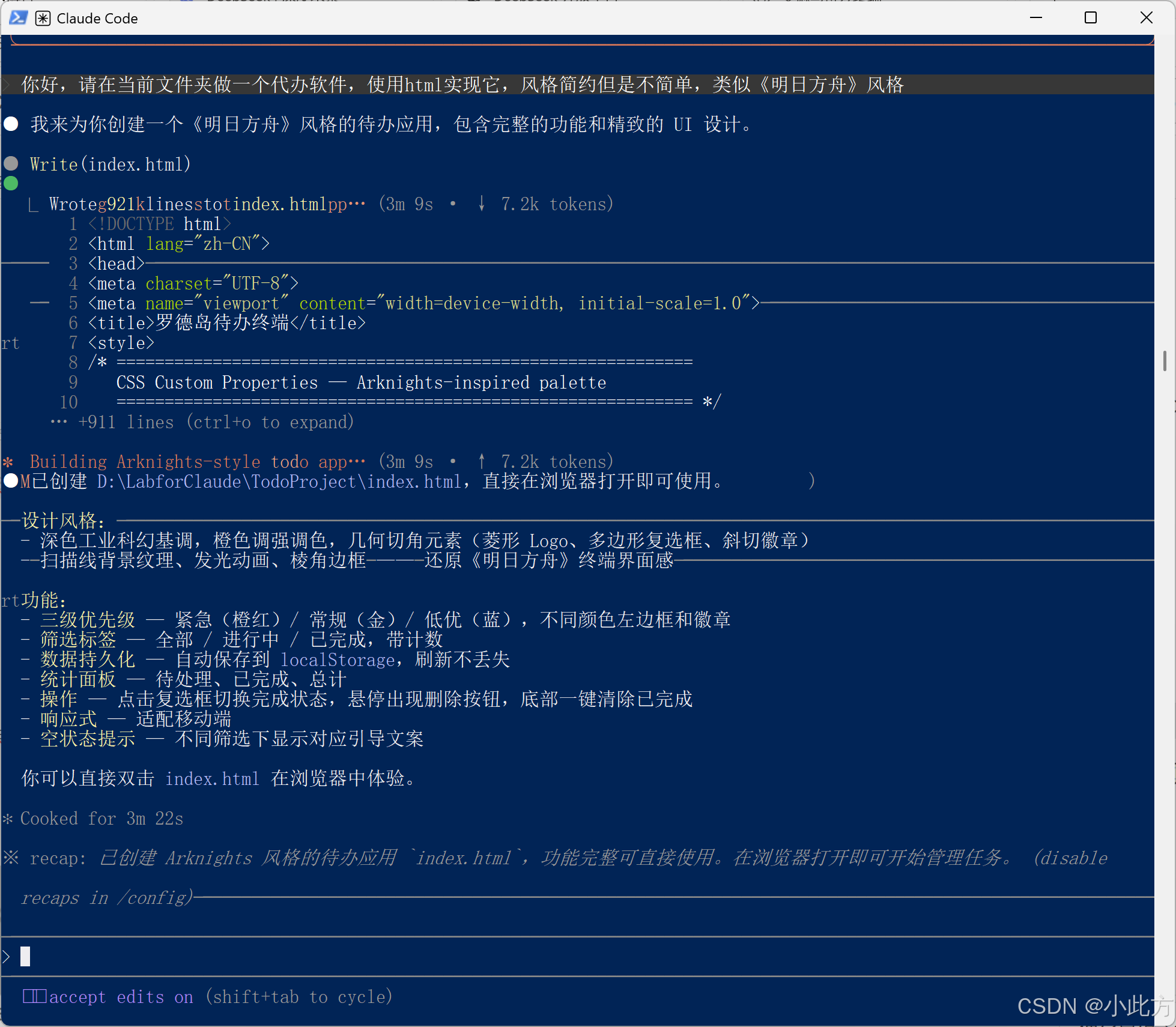Click the PowerShell icon in title bar
Screen dimensions: 1176x1027
(x=18, y=18)
